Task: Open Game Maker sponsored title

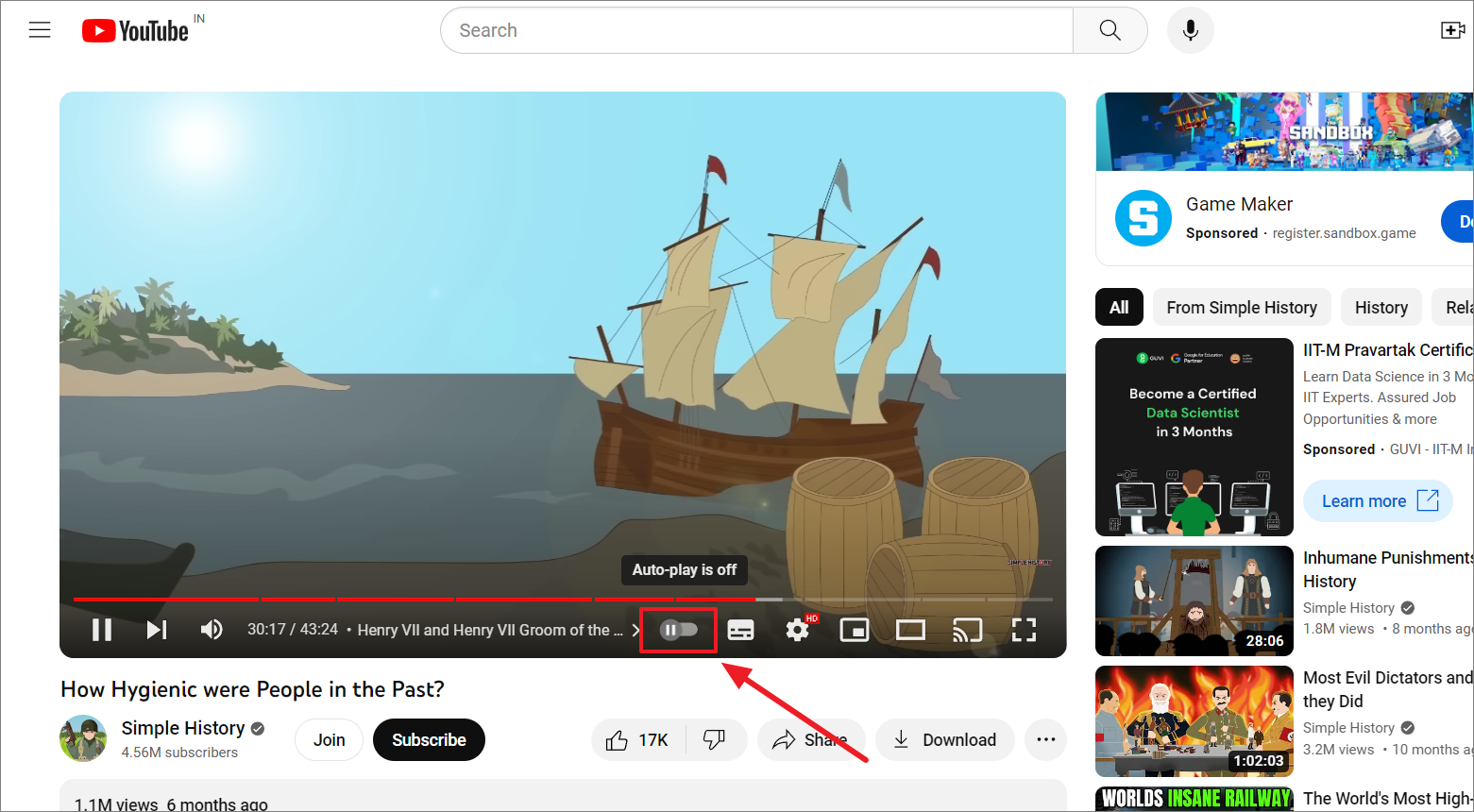Action: pyautogui.click(x=1239, y=204)
